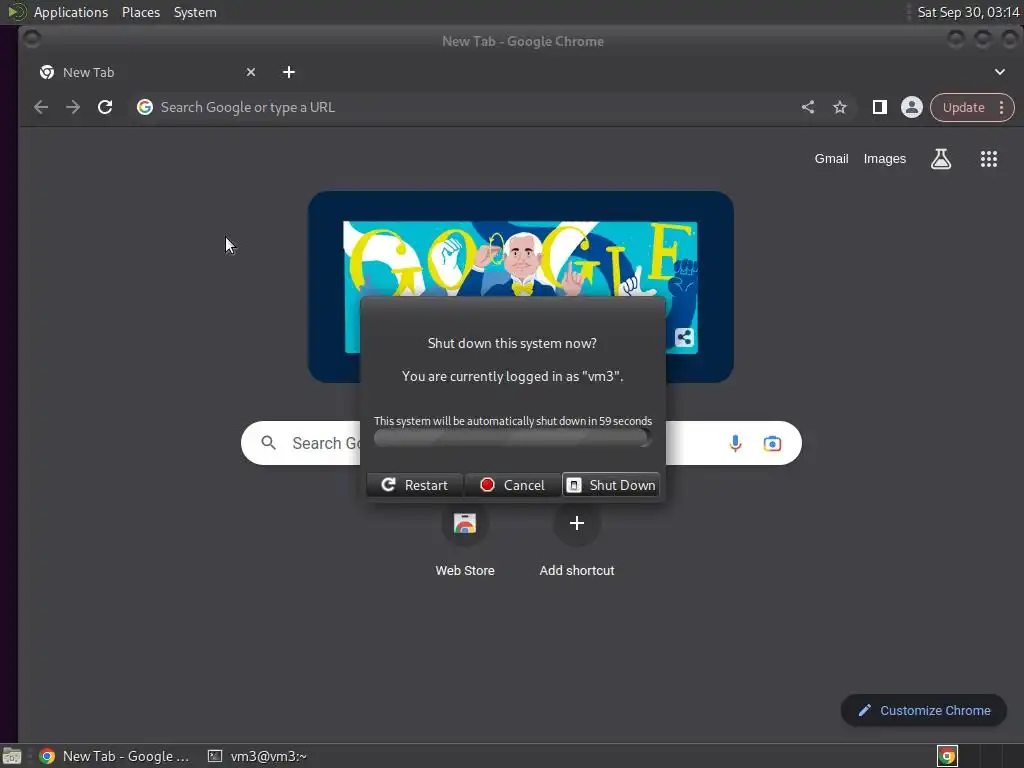Click the shutdown countdown progress bar
The image size is (1024, 768).
point(512,438)
